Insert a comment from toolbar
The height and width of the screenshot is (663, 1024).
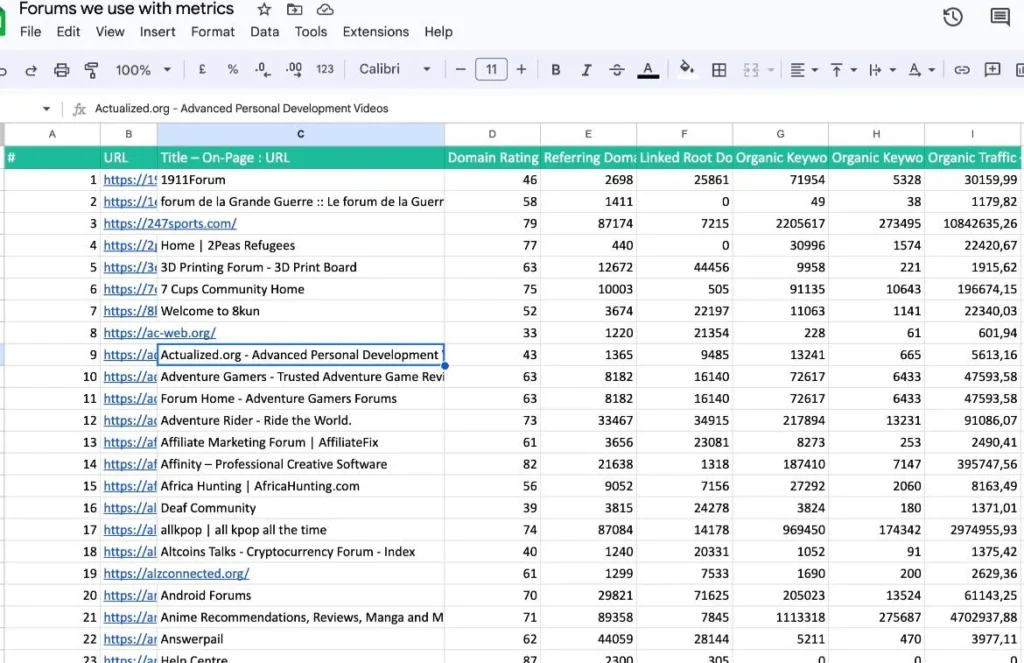992,70
